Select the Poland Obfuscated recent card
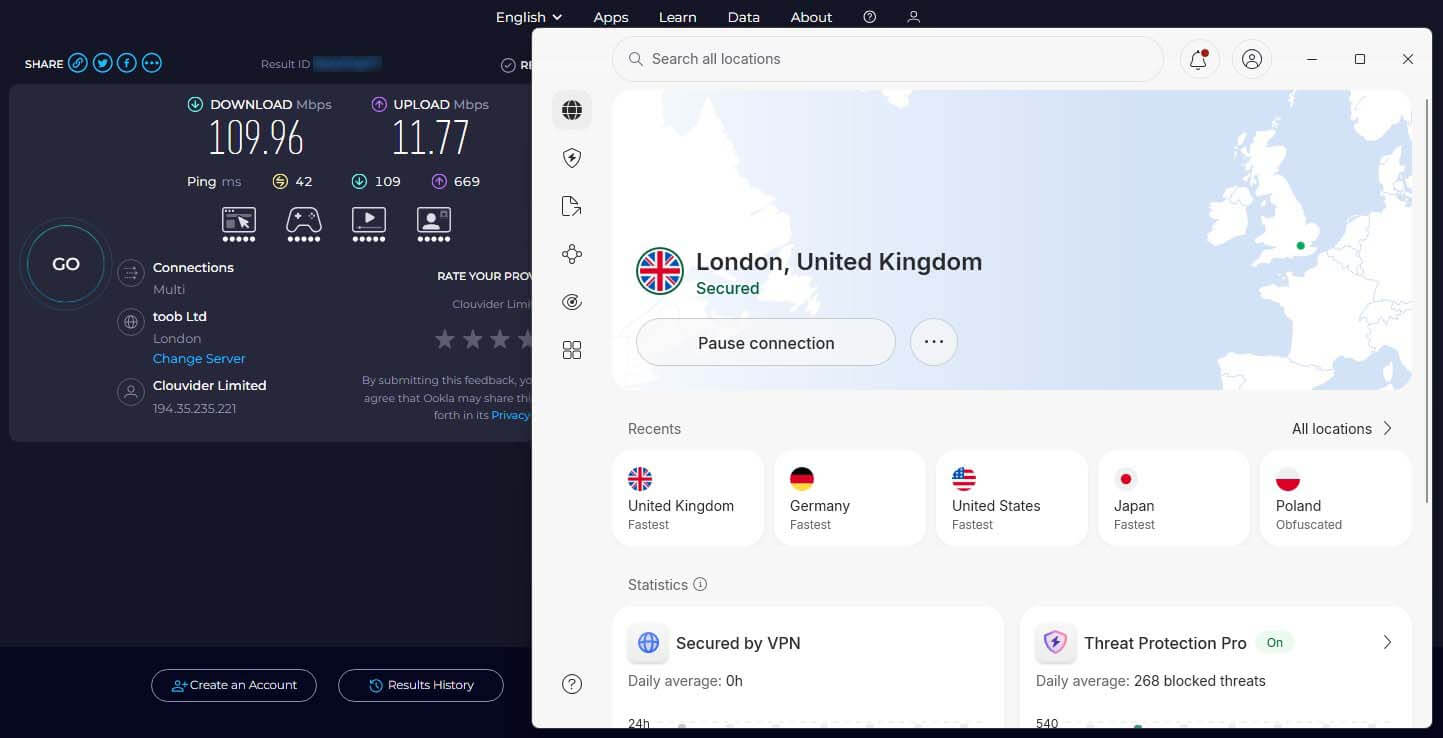This screenshot has width=1443, height=738. tap(1336, 498)
